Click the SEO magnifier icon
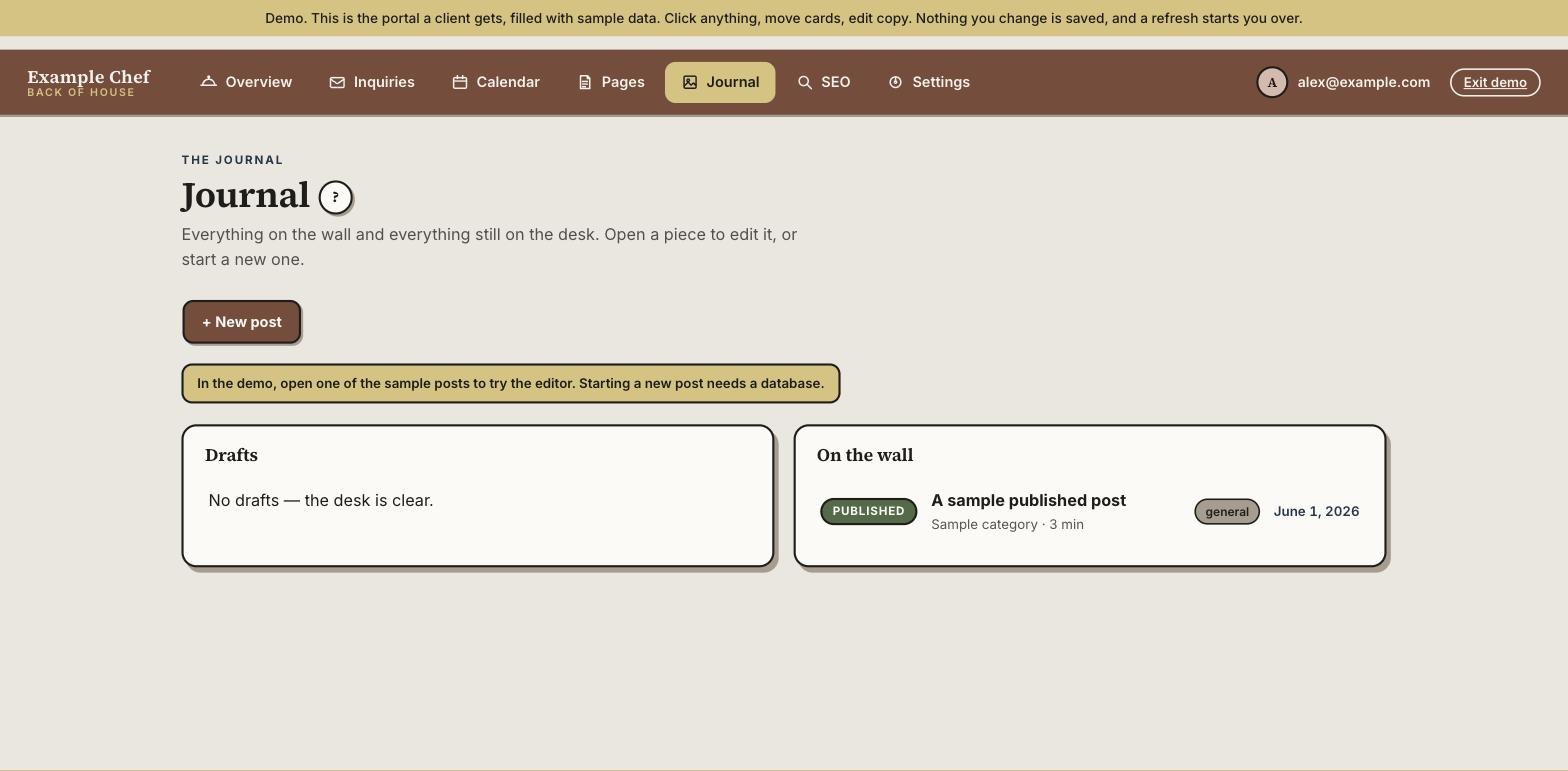This screenshot has height=771, width=1568. (805, 82)
